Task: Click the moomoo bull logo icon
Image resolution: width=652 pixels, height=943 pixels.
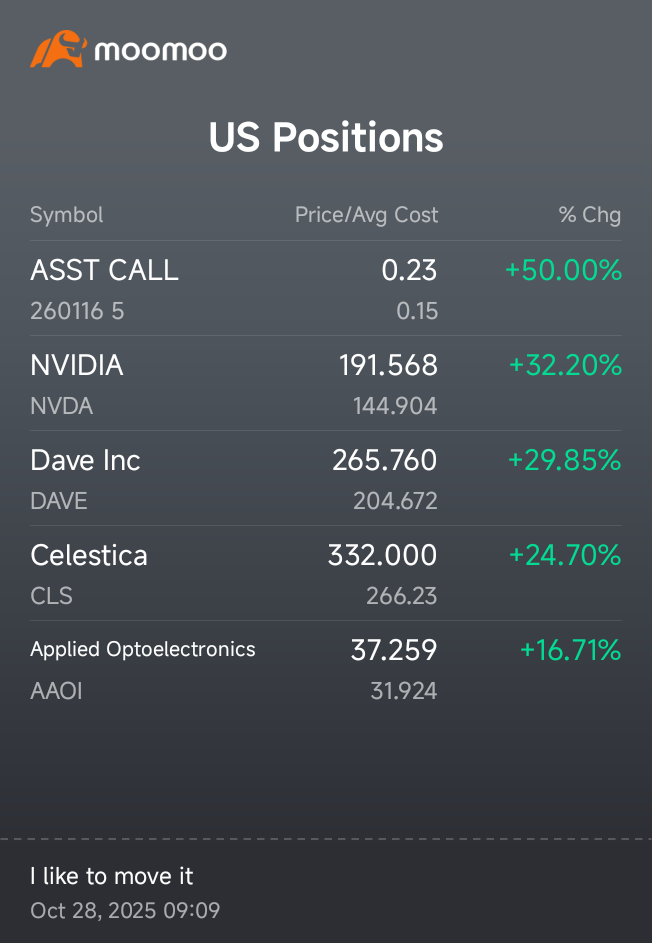Action: [58, 49]
